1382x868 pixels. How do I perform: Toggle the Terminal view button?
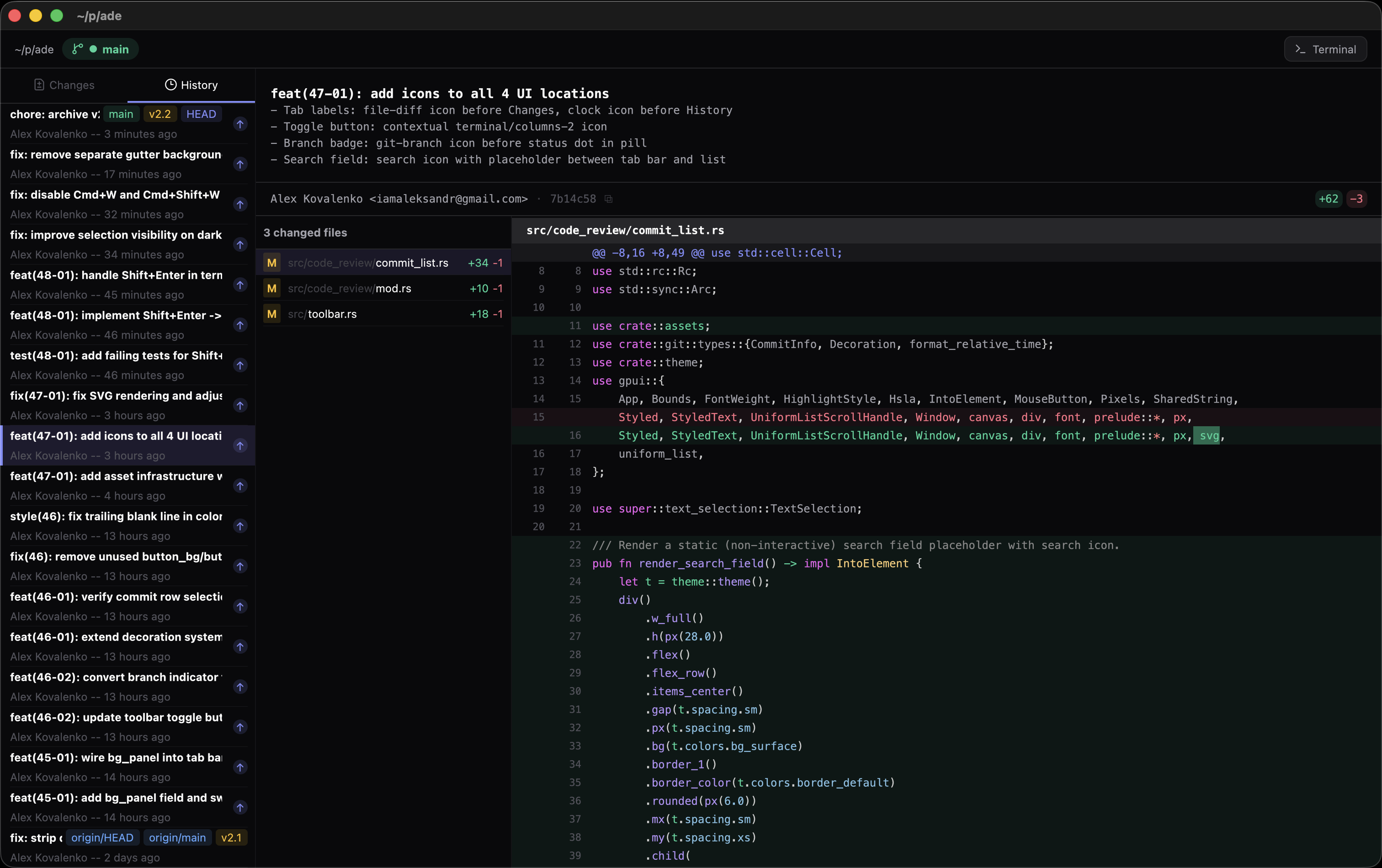click(1325, 49)
